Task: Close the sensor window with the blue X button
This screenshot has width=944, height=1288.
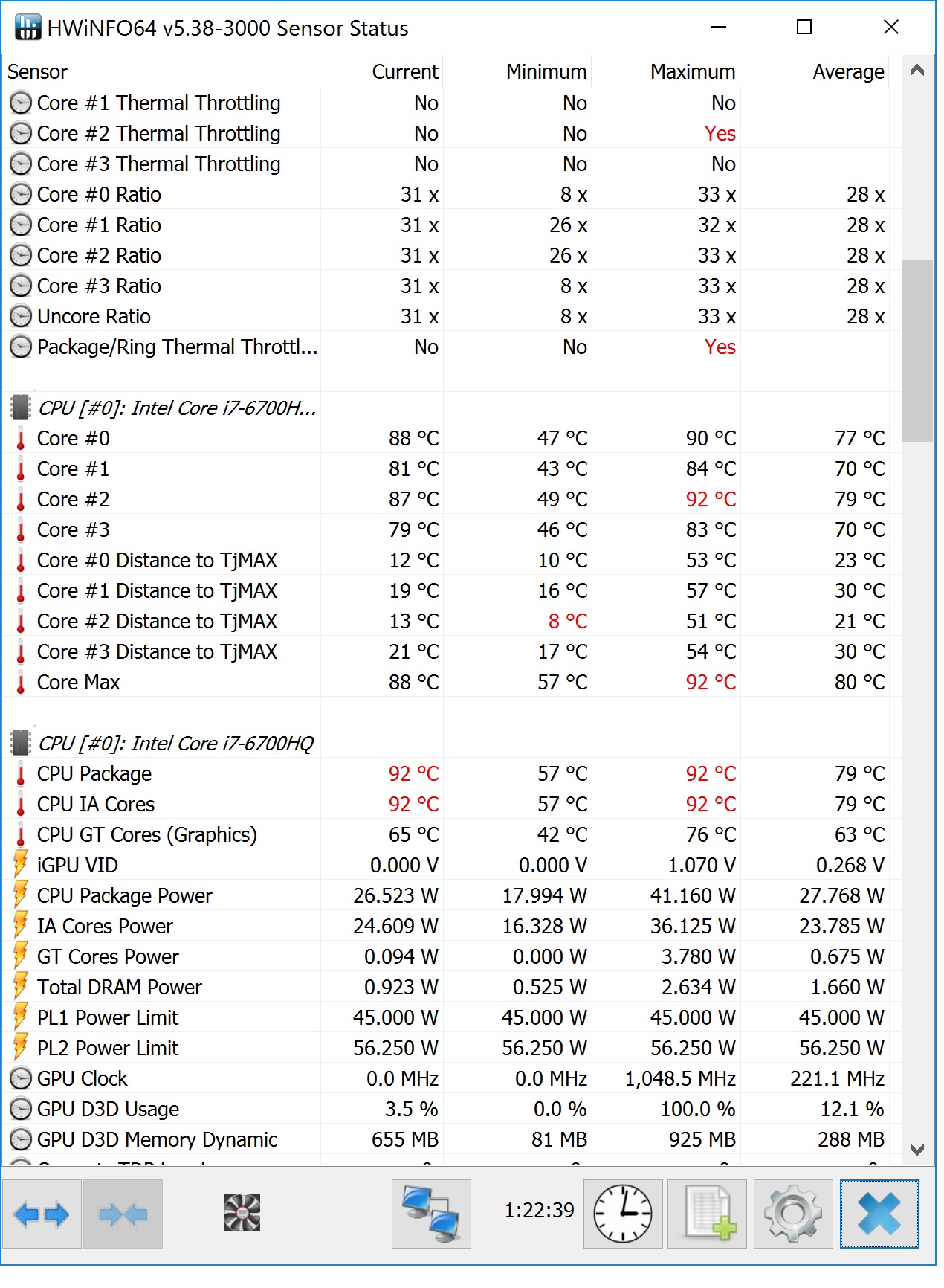Action: pos(879,1214)
